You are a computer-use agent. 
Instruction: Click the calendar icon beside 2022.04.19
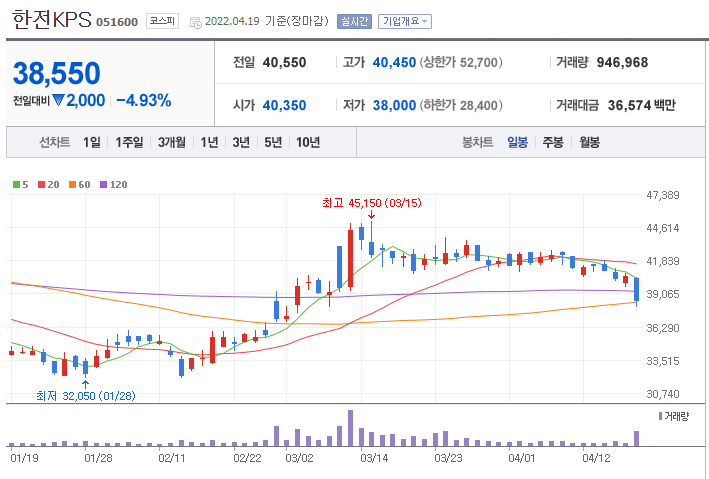(196, 23)
